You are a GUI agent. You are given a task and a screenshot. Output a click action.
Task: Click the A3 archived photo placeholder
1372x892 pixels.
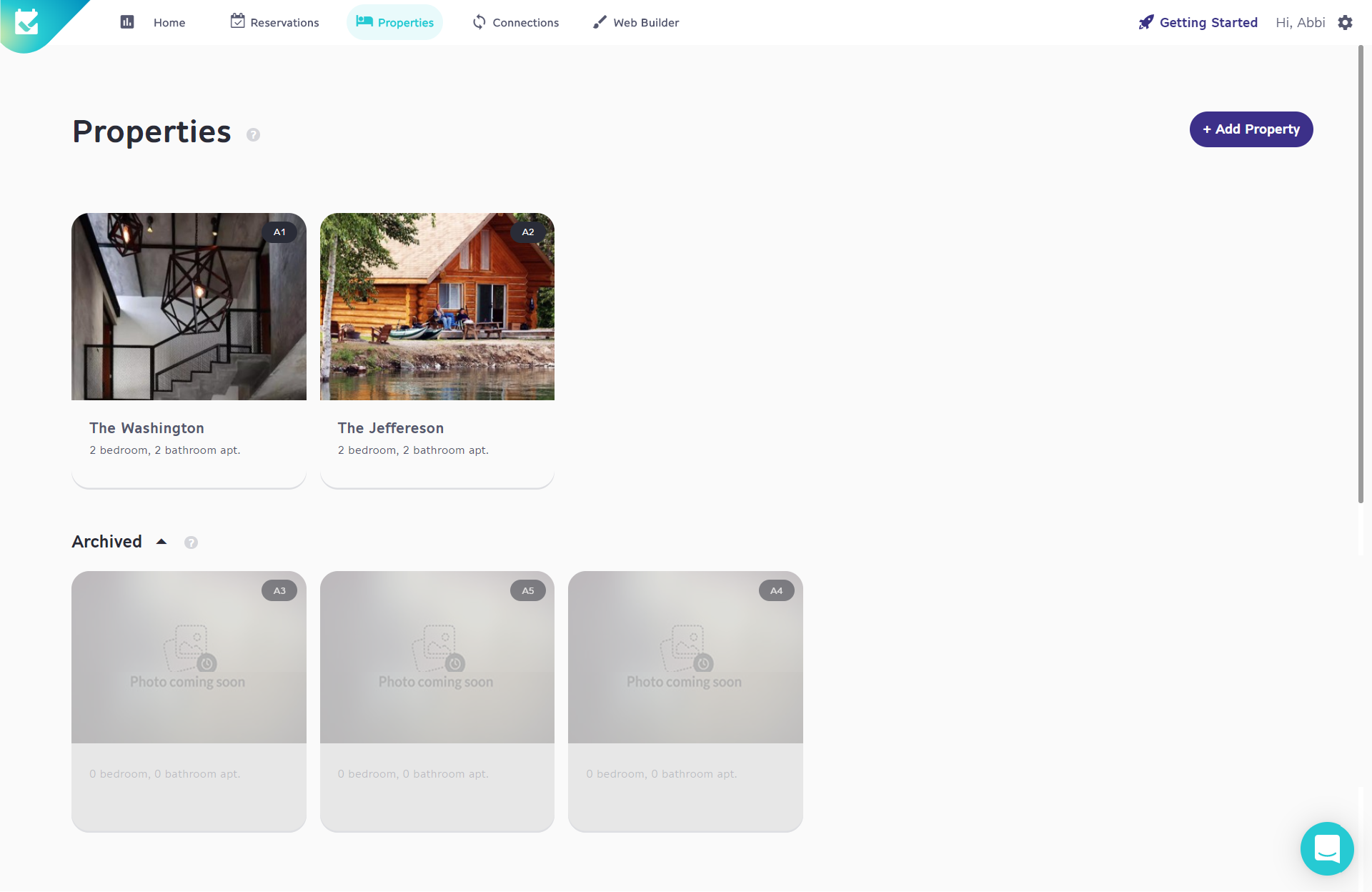pos(189,658)
